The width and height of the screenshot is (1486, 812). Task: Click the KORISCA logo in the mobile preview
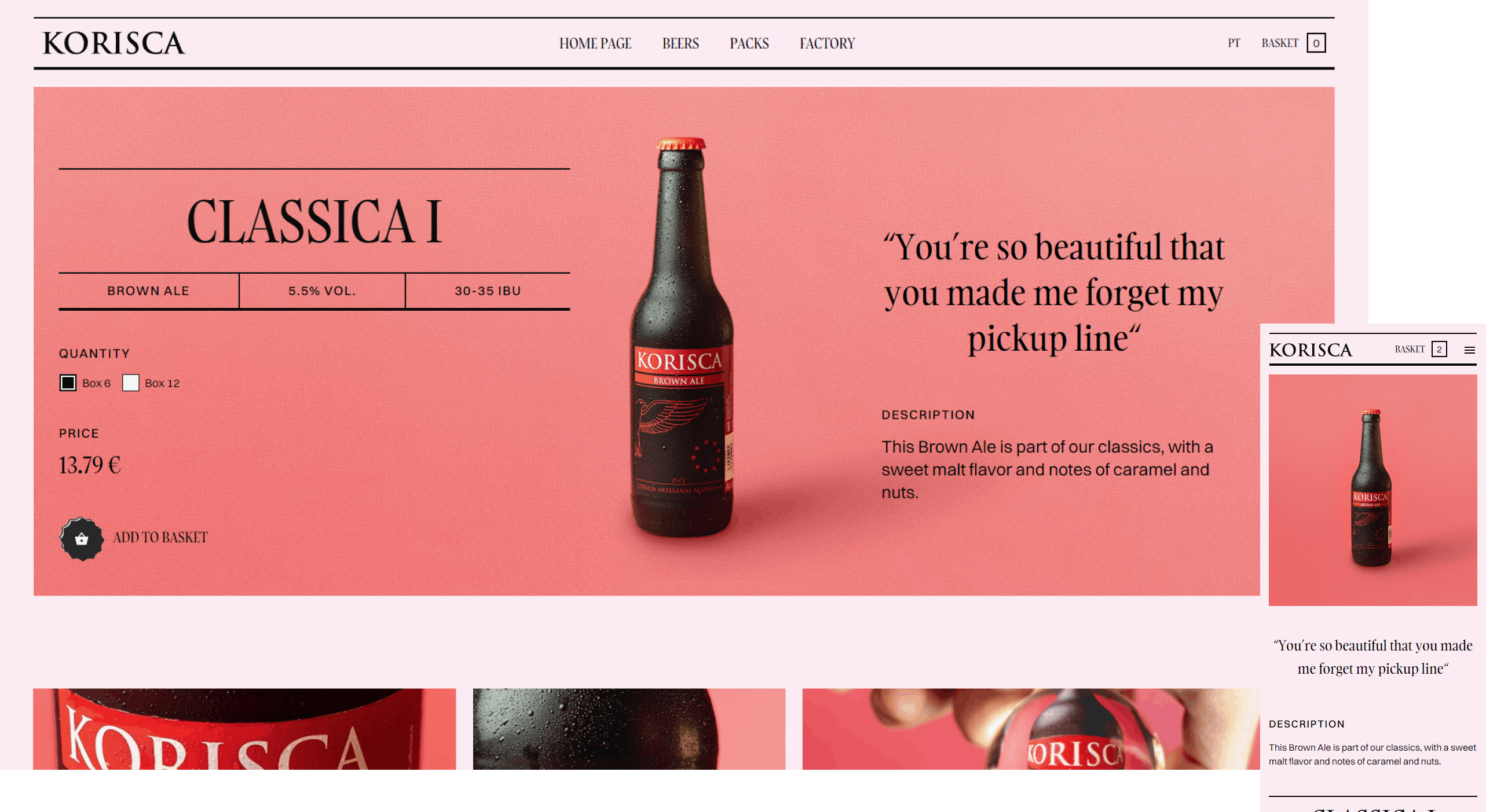1311,350
